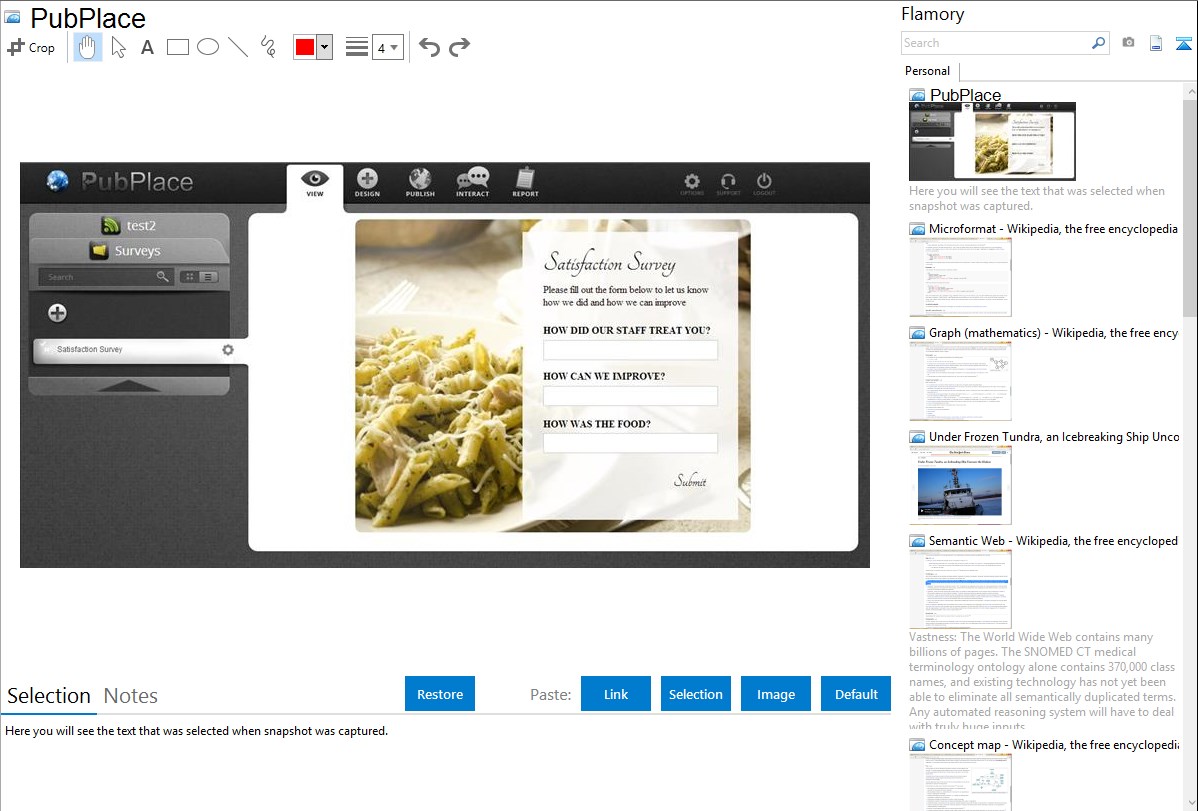Select the text annotation tool A

147,47
